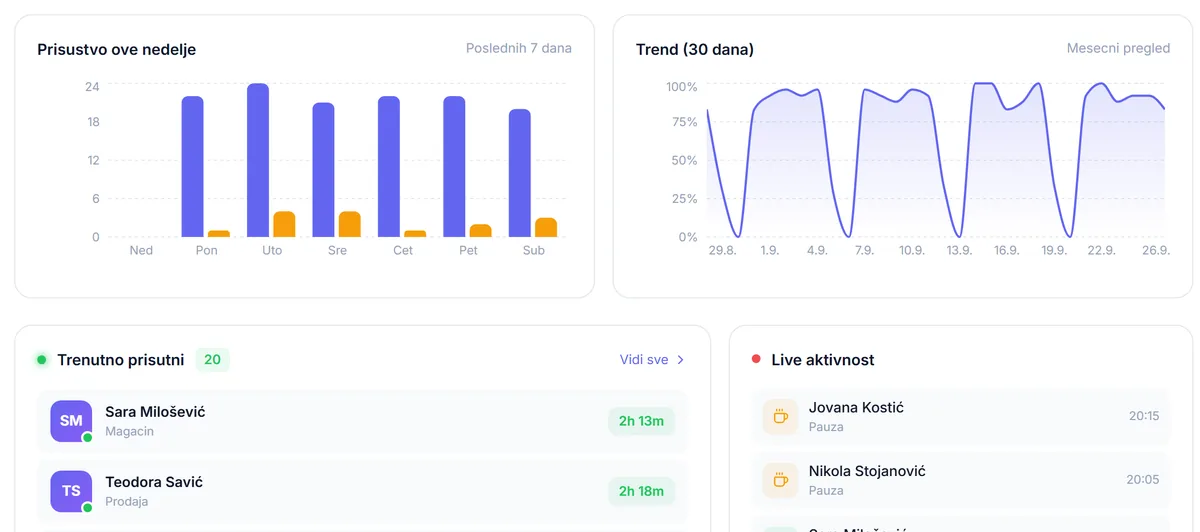Select the 2h 13m duration badge
Image resolution: width=1200 pixels, height=532 pixels.
(x=641, y=421)
